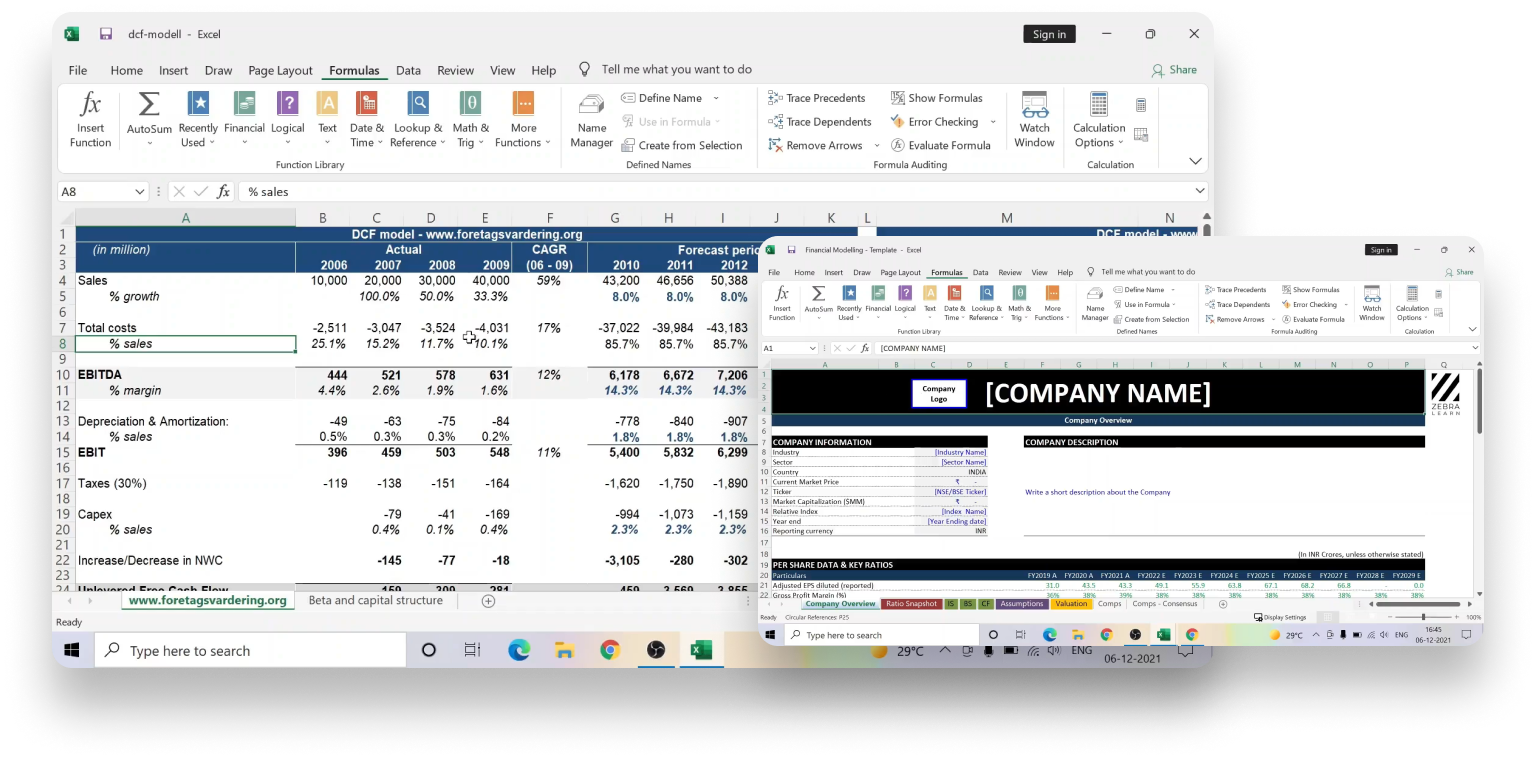Collapse the ribbon with the chevron
1536x760 pixels.
(1196, 160)
